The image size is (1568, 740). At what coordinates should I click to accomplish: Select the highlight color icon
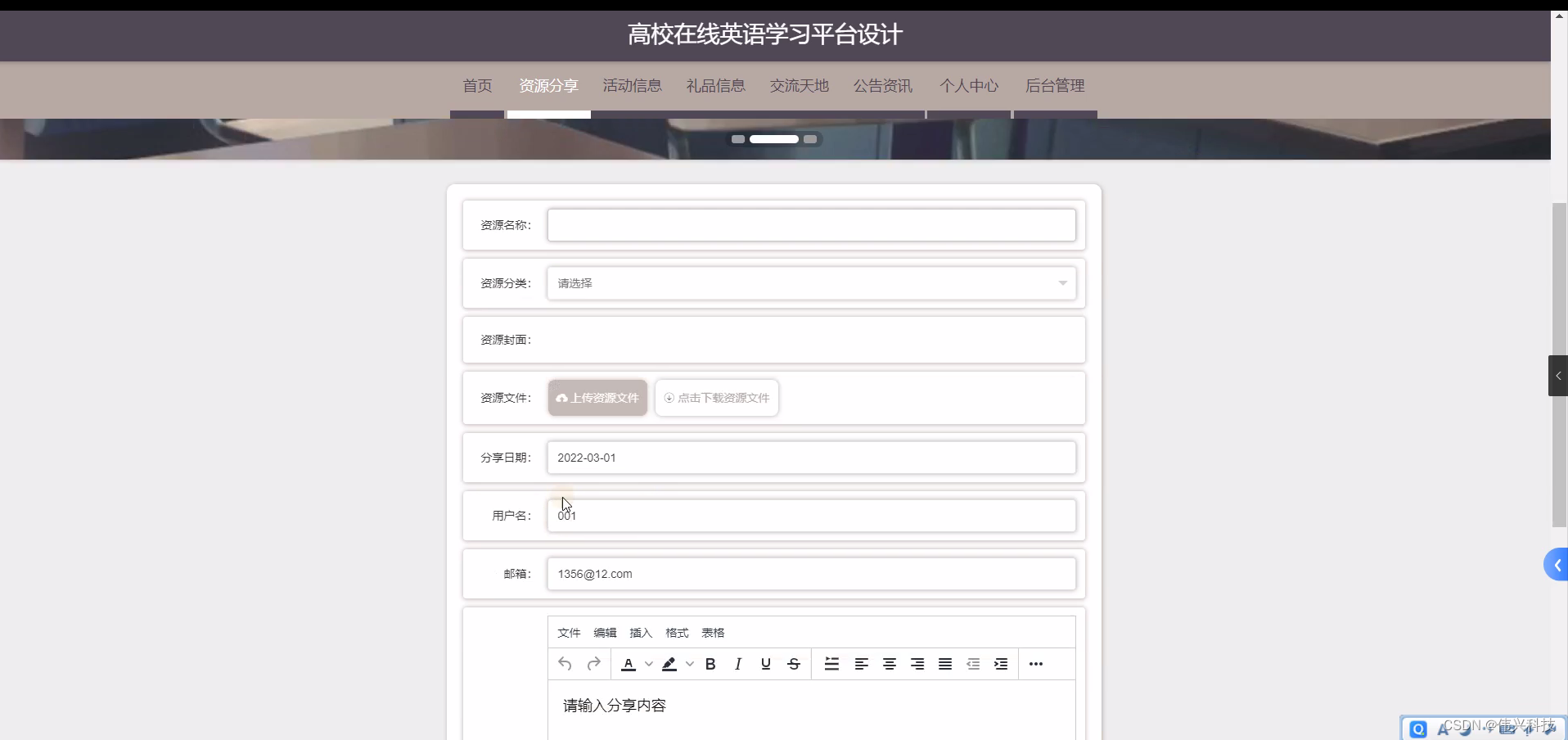coord(669,664)
